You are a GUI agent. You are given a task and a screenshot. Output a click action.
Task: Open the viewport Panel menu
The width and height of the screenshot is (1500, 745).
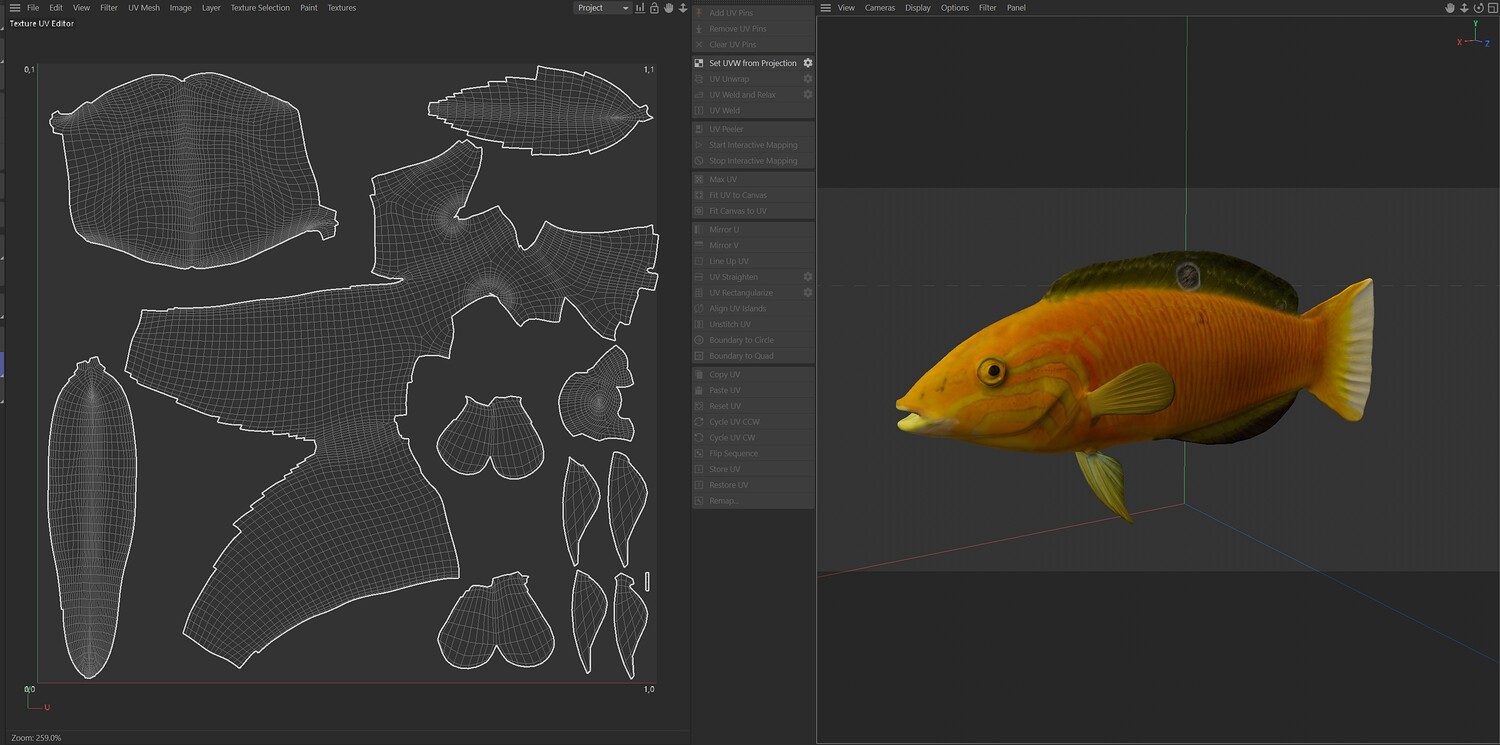point(1016,8)
